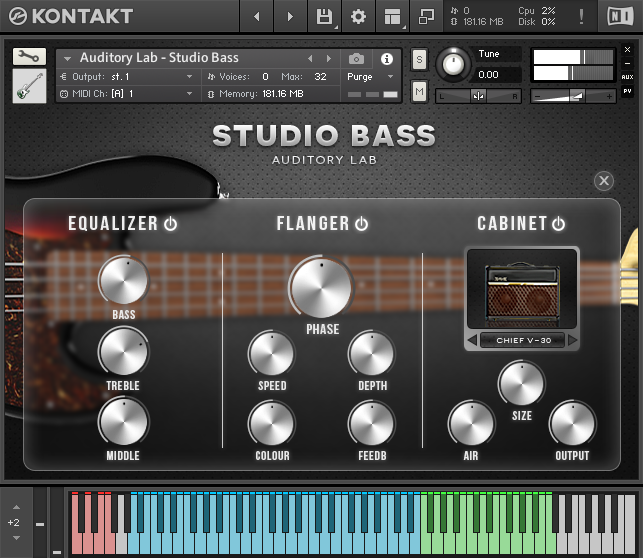Screen dimensions: 643x558
Task: Click the snapshot camera icon
Action: tap(356, 58)
